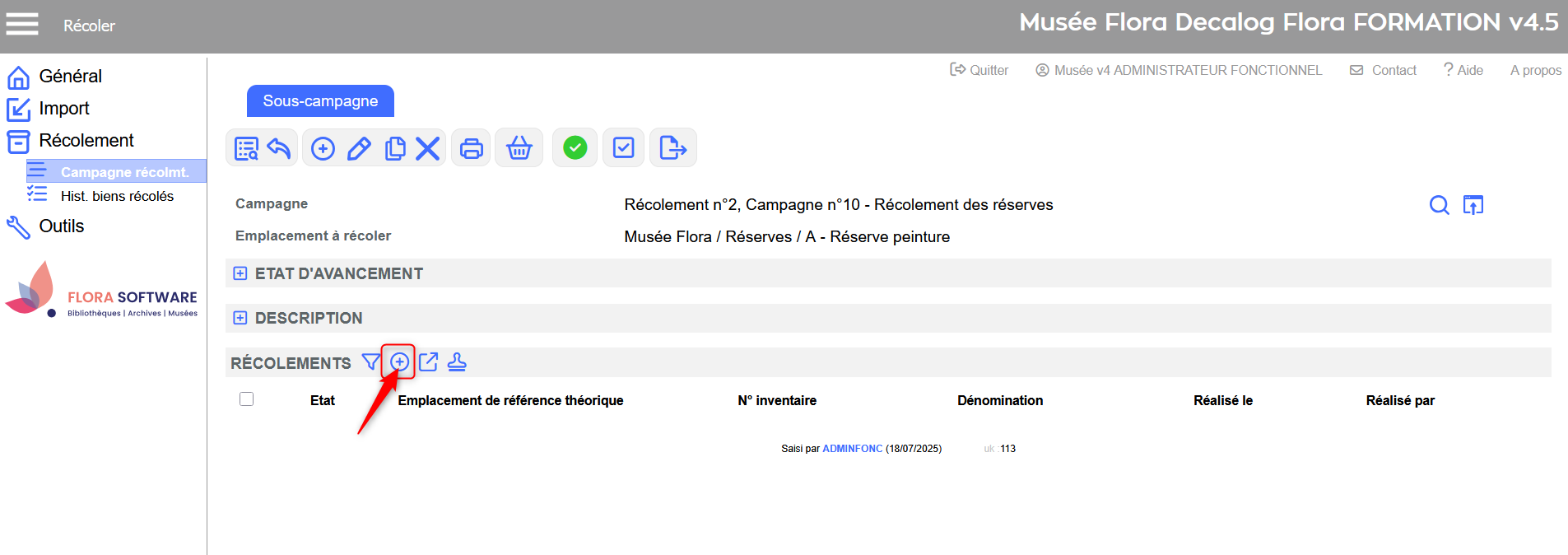Add a new récolement with plus icon
1568x555 pixels.
(x=399, y=362)
